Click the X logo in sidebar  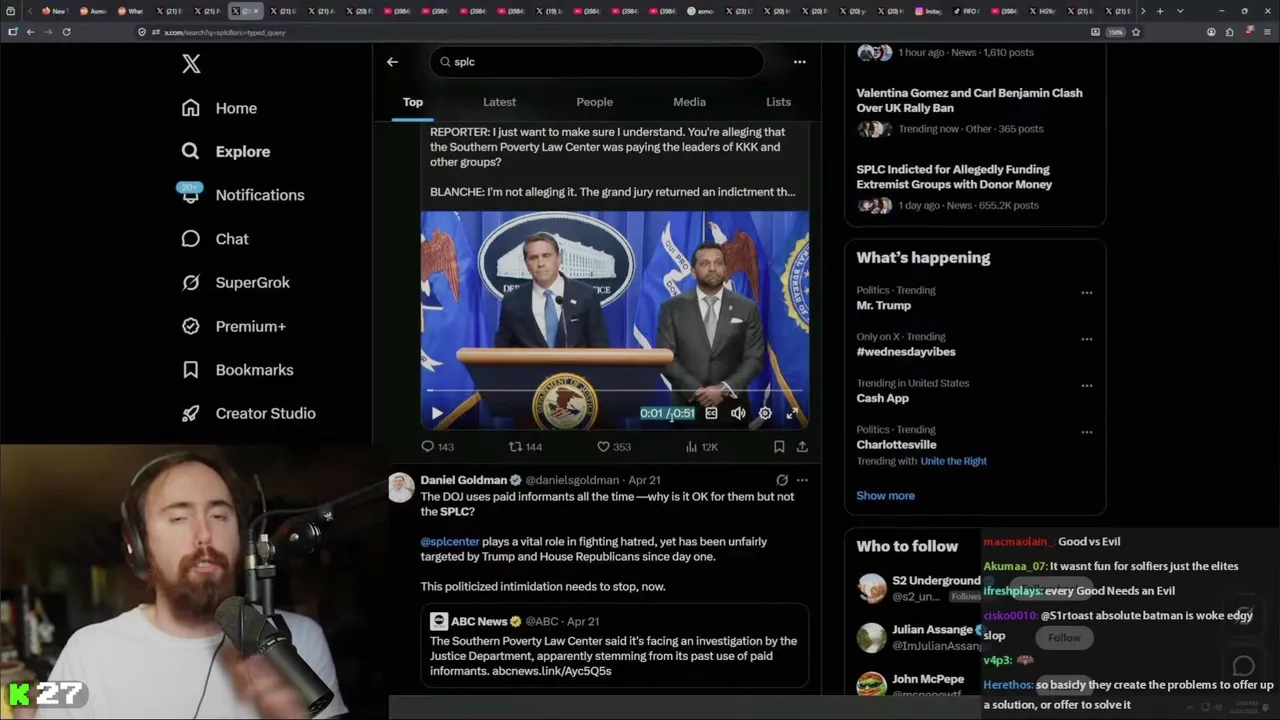click(x=191, y=64)
